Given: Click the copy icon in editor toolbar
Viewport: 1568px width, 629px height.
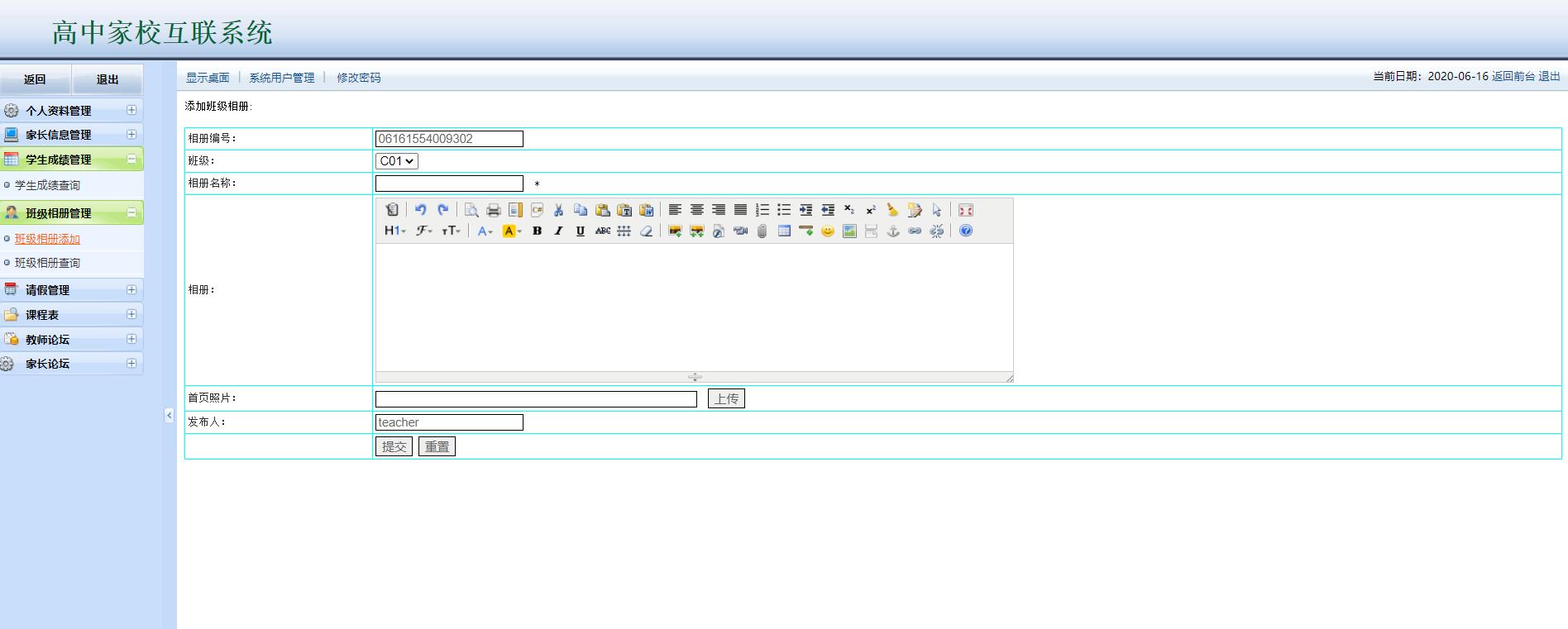Looking at the screenshot, I should pyautogui.click(x=581, y=210).
